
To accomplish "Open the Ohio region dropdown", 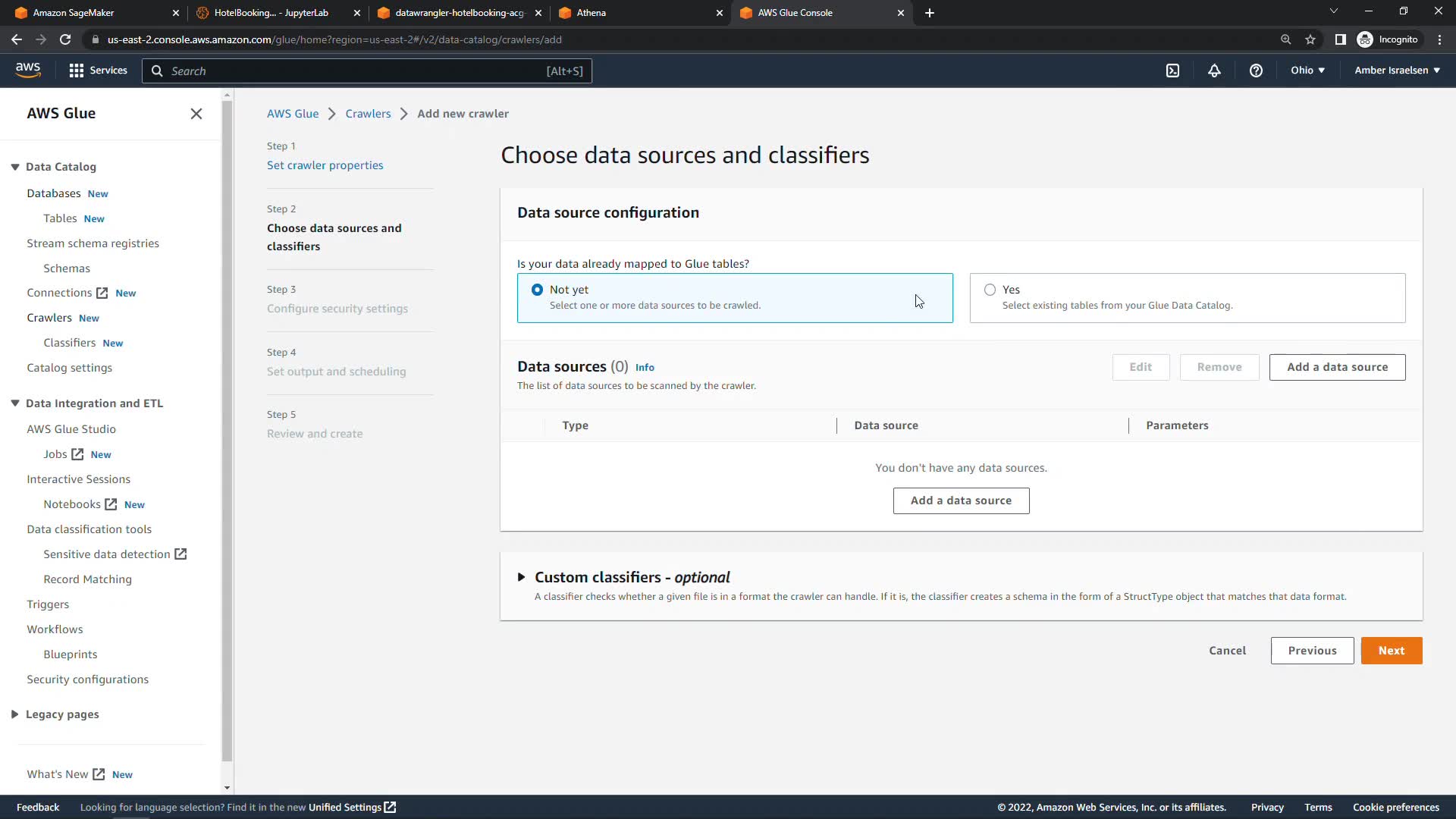I will tap(1307, 71).
